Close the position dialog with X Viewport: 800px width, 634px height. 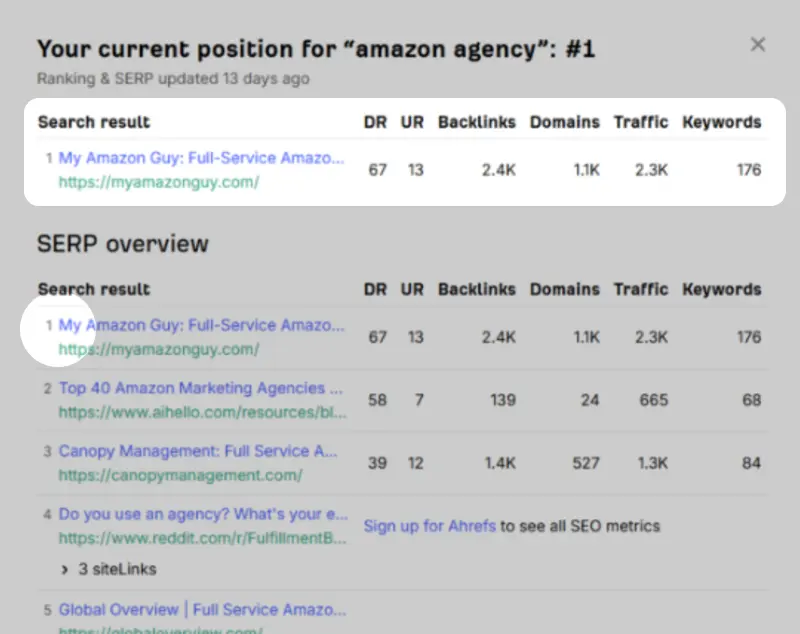click(758, 44)
